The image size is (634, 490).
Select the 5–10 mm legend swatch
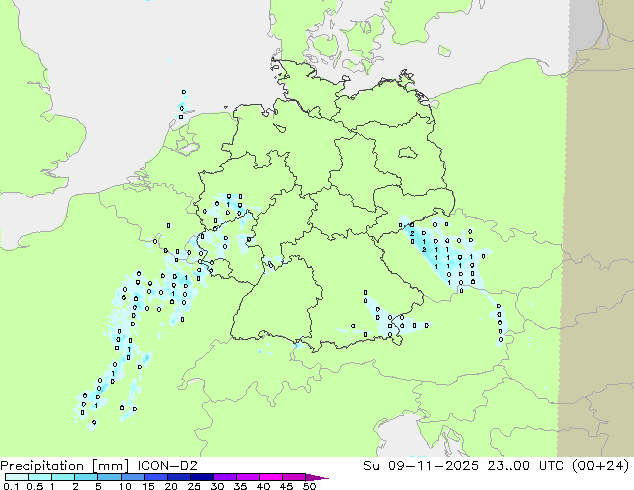[109, 477]
